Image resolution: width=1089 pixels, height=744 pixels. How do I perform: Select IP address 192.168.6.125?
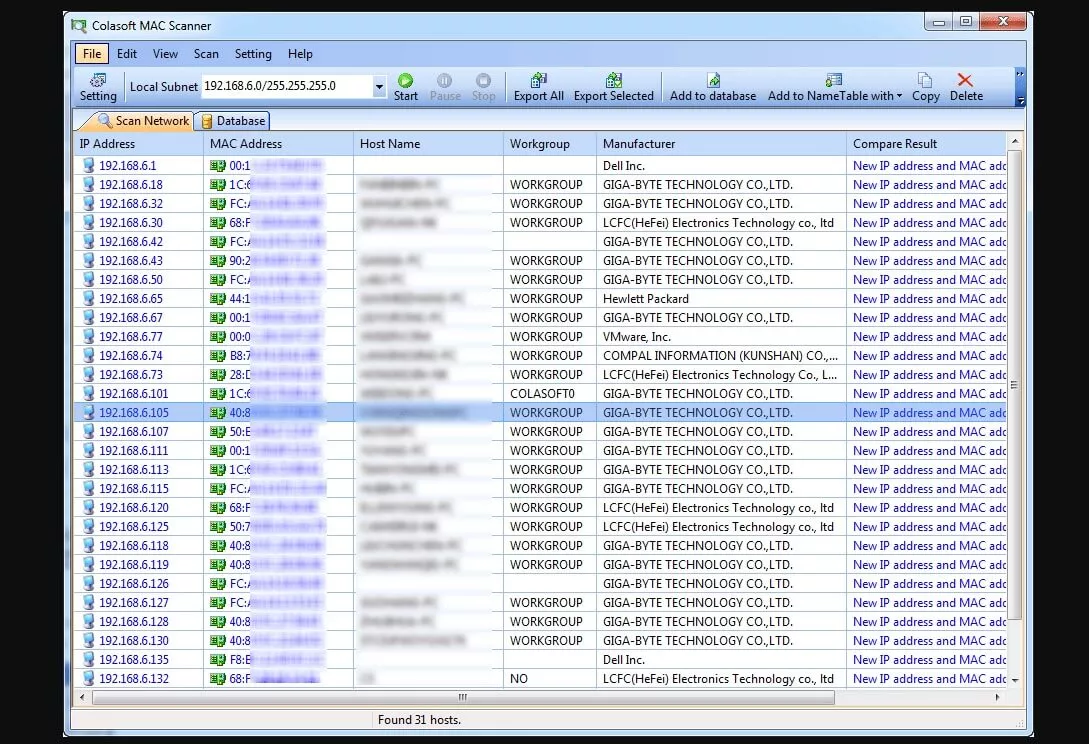click(x=133, y=527)
